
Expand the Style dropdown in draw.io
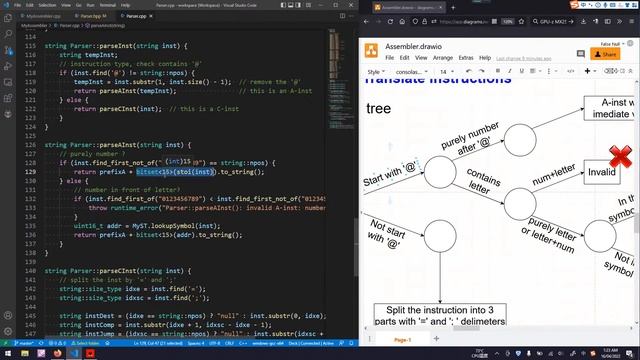(376, 72)
